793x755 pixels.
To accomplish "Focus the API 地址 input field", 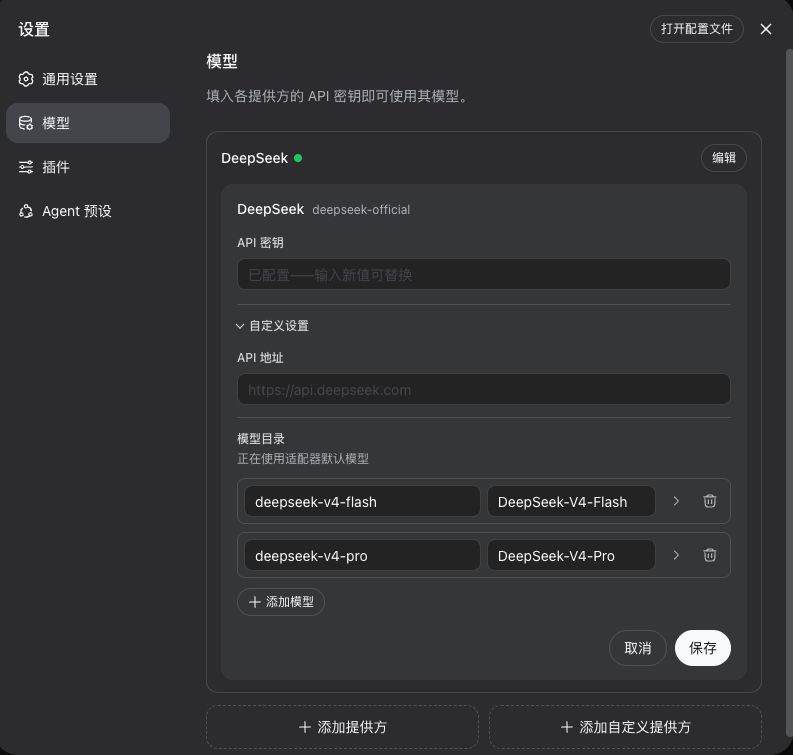I will (483, 389).
